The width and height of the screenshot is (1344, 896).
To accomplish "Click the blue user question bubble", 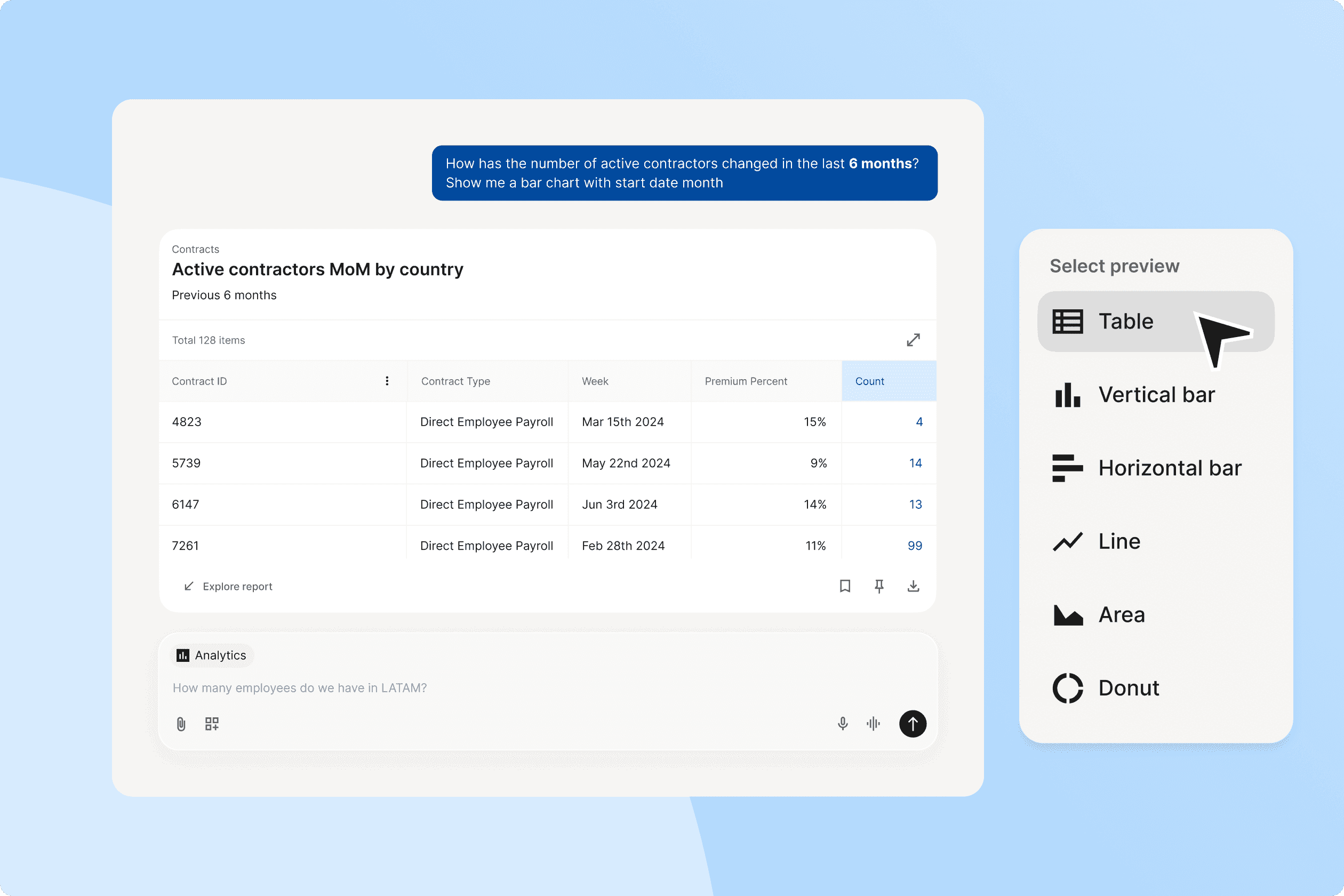I will [685, 173].
